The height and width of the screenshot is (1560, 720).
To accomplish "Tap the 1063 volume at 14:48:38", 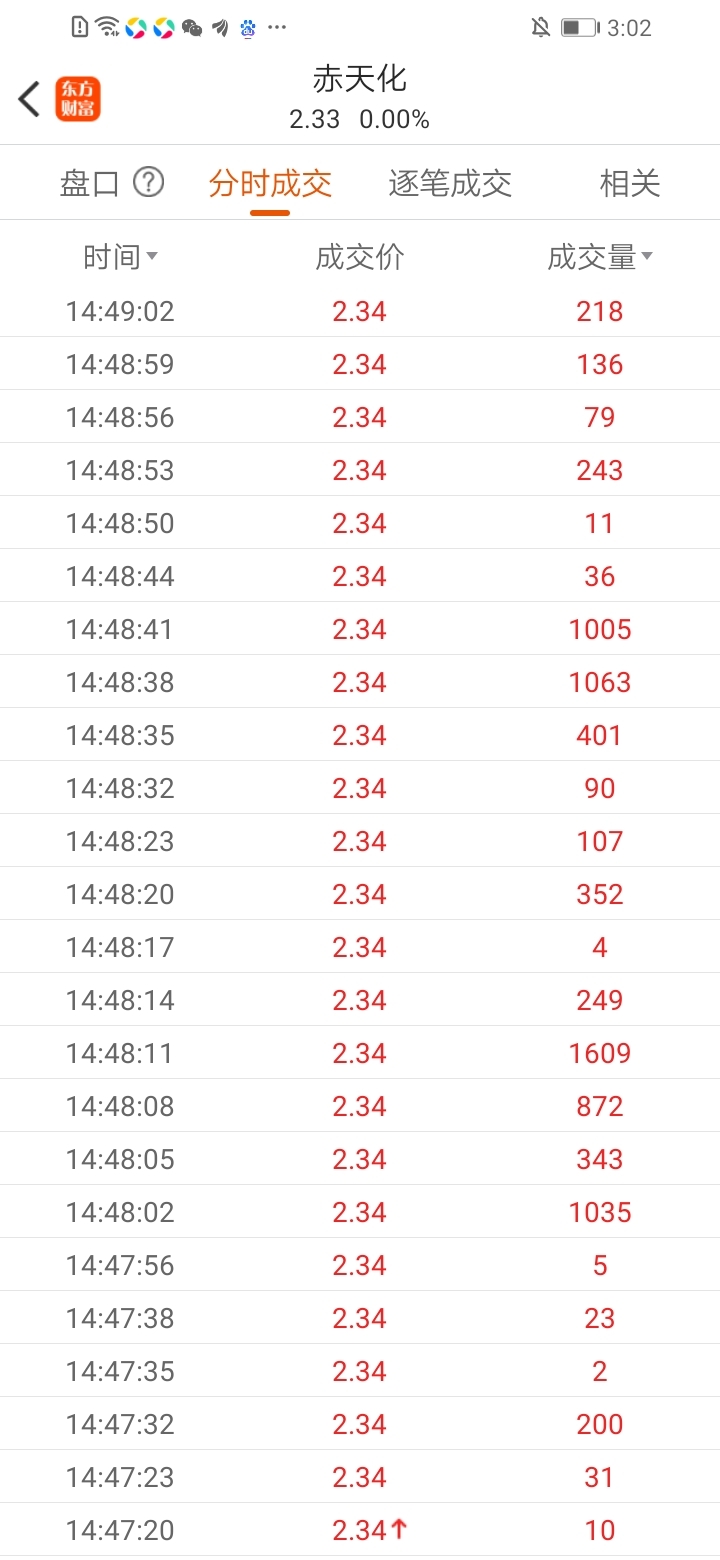I will pos(600,682).
